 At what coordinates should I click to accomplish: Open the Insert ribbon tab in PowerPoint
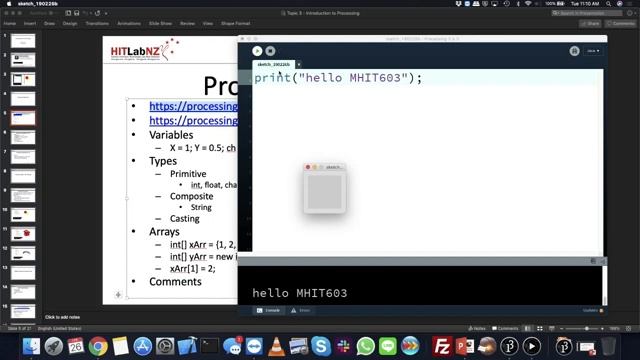30,24
